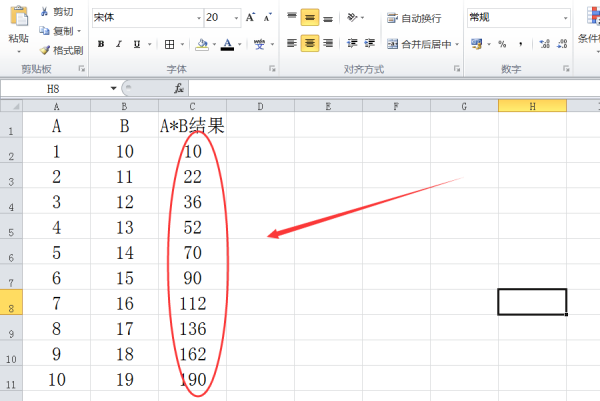This screenshot has height=401, width=600.
Task: Click the percent style icon
Action: (x=502, y=44)
